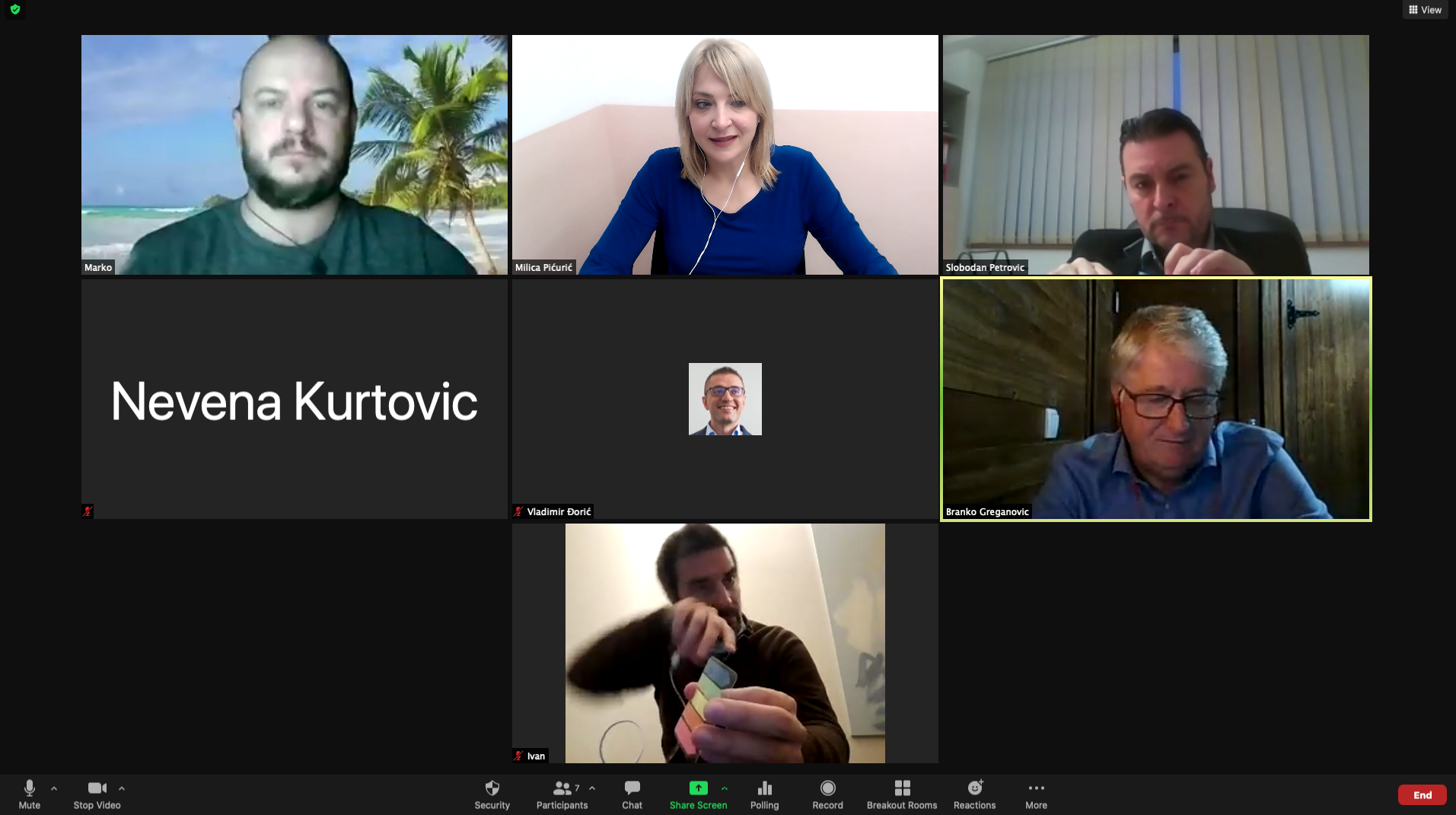
Task: Select Ivan's video tile
Action: [x=725, y=643]
